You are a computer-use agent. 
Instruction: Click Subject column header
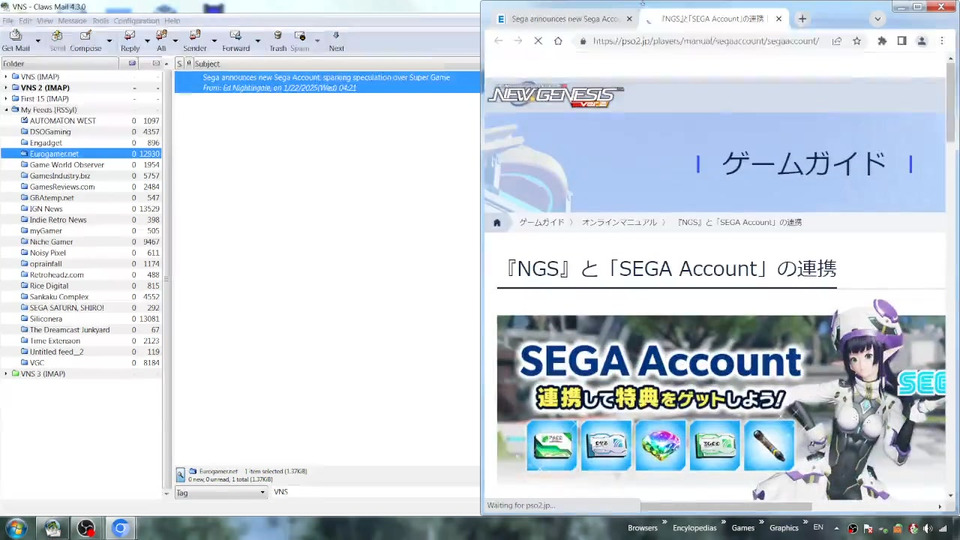[x=336, y=64]
